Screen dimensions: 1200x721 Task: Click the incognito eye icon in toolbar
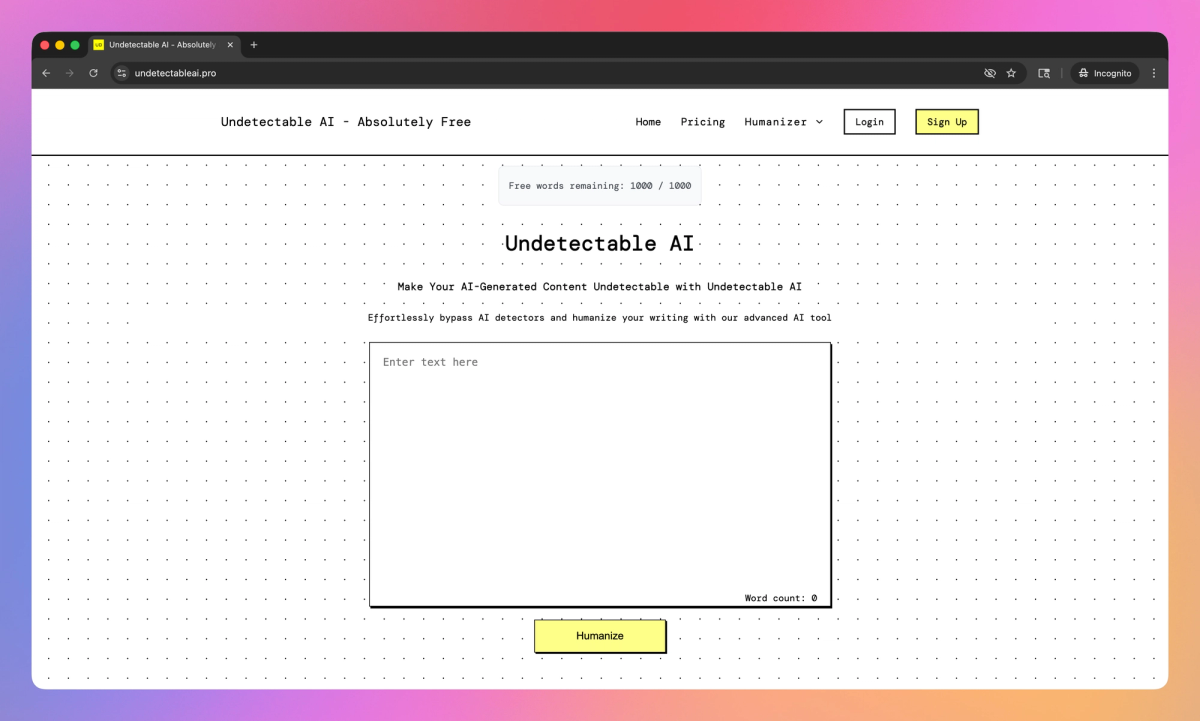(x=990, y=72)
